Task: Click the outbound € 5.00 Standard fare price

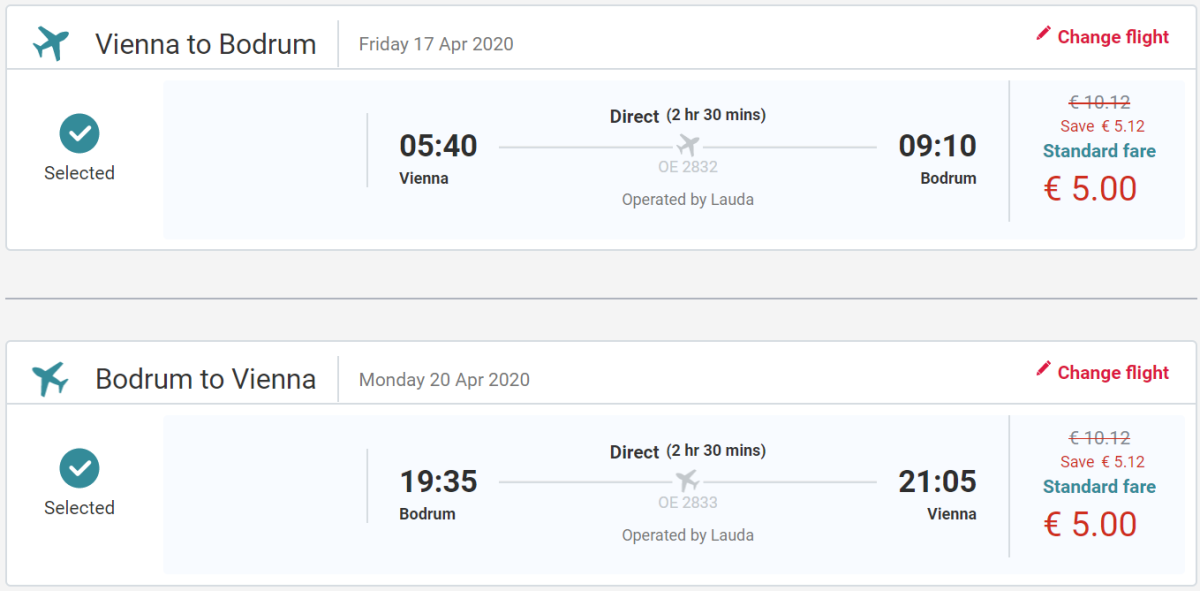Action: tap(1090, 188)
